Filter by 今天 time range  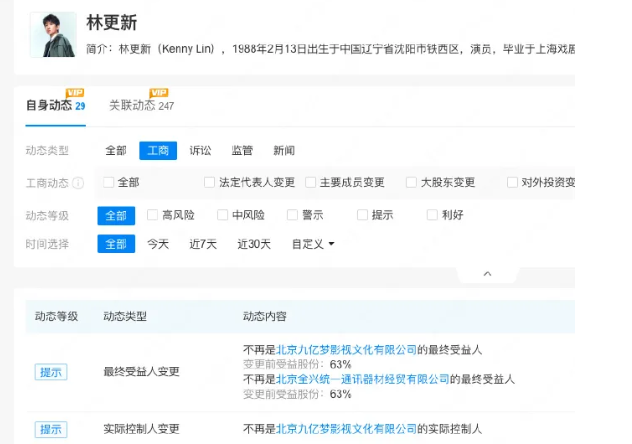[158, 244]
